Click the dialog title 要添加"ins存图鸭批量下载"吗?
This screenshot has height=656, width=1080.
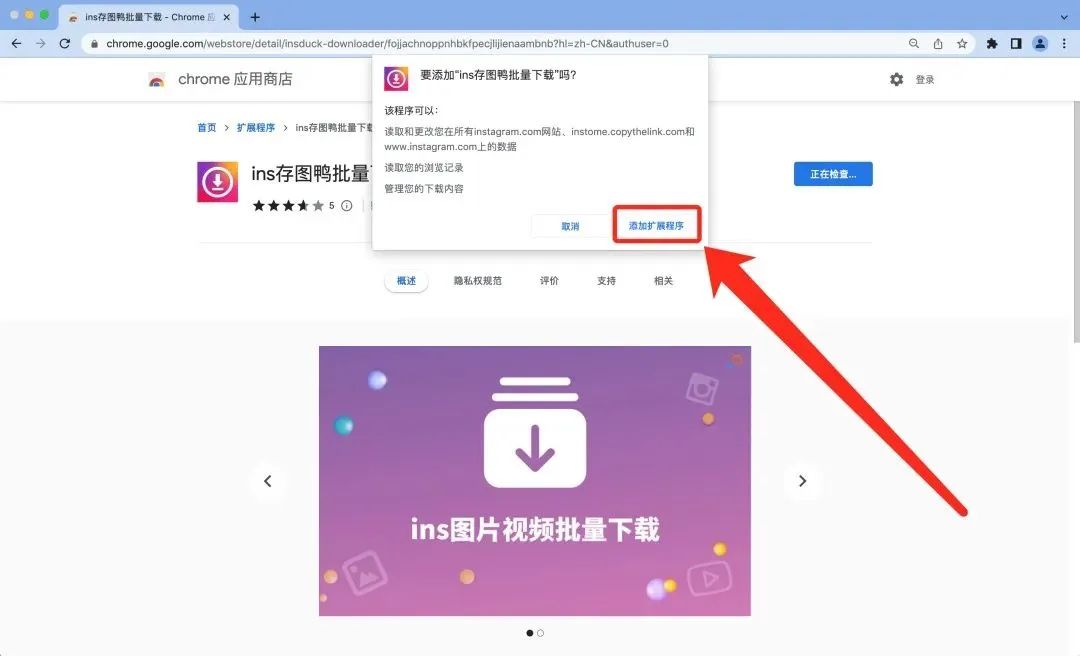point(498,75)
